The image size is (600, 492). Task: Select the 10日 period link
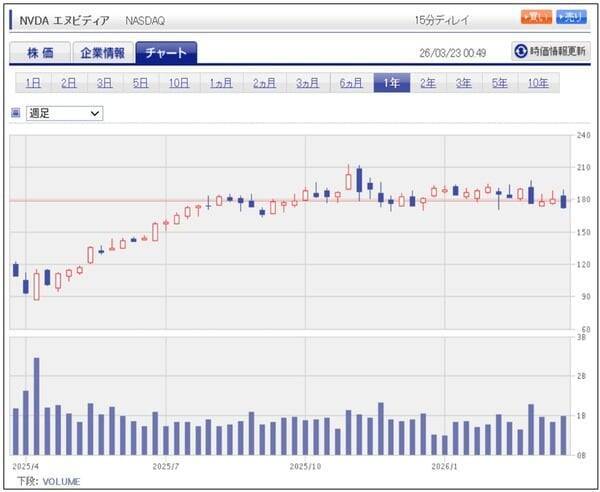point(179,83)
